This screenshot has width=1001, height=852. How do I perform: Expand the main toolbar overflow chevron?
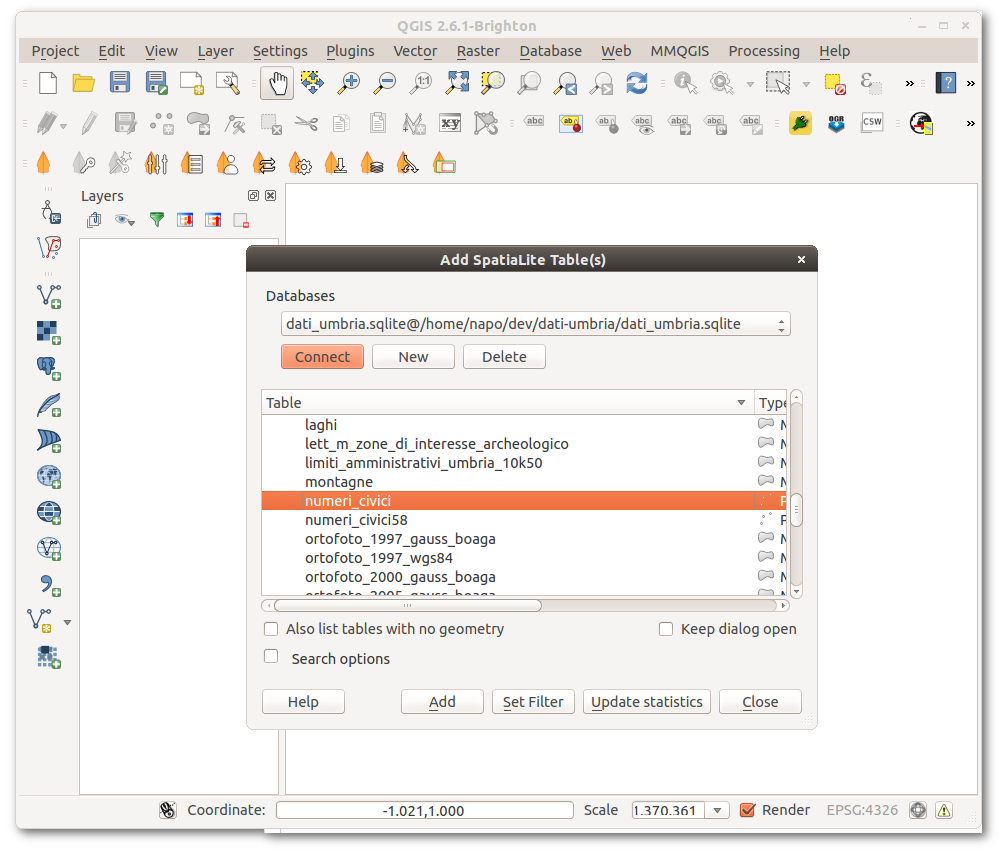point(910,83)
